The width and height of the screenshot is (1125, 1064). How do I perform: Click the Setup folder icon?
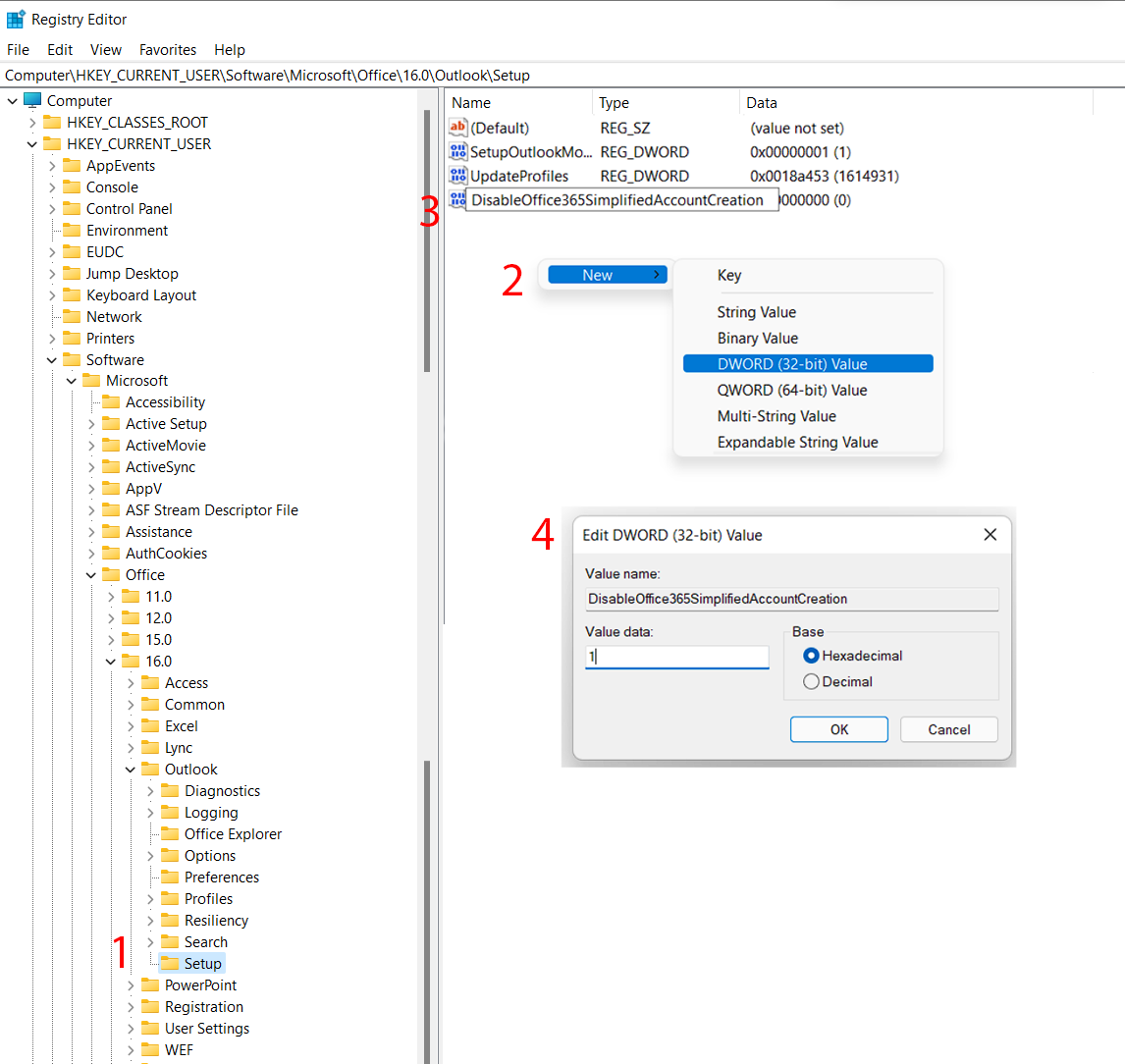(170, 963)
